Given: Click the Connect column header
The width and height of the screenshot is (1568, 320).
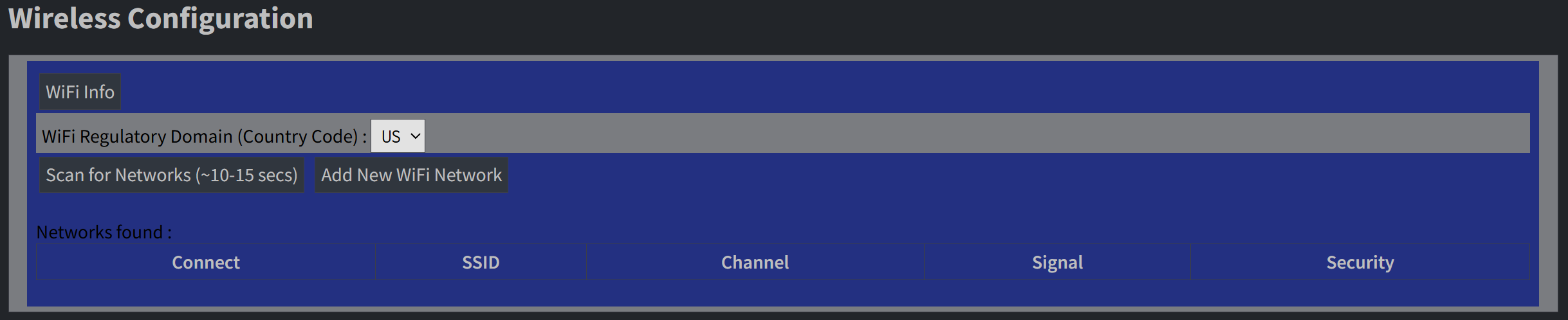Looking at the screenshot, I should 206,262.
